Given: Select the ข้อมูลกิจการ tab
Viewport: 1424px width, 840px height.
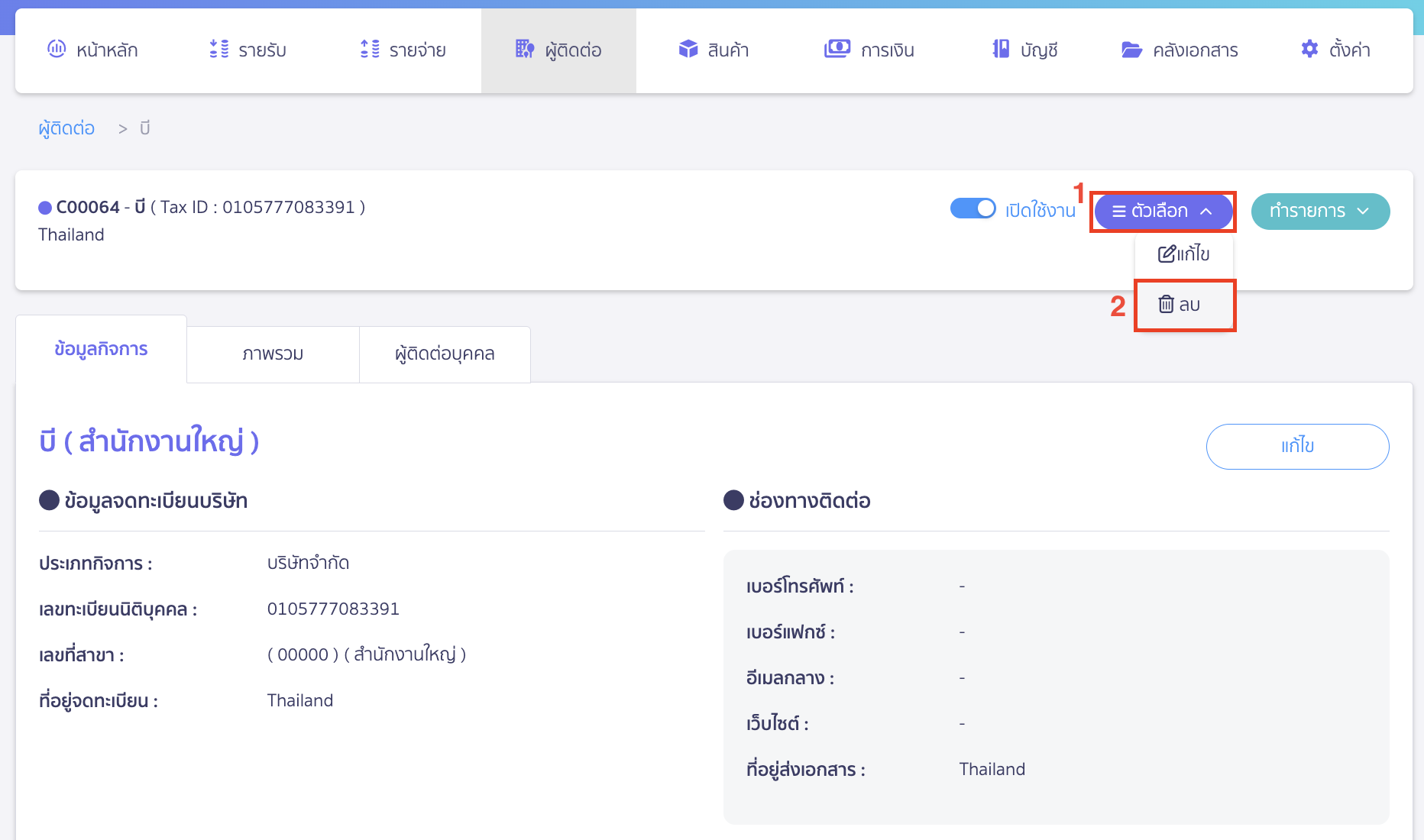Looking at the screenshot, I should pos(101,349).
